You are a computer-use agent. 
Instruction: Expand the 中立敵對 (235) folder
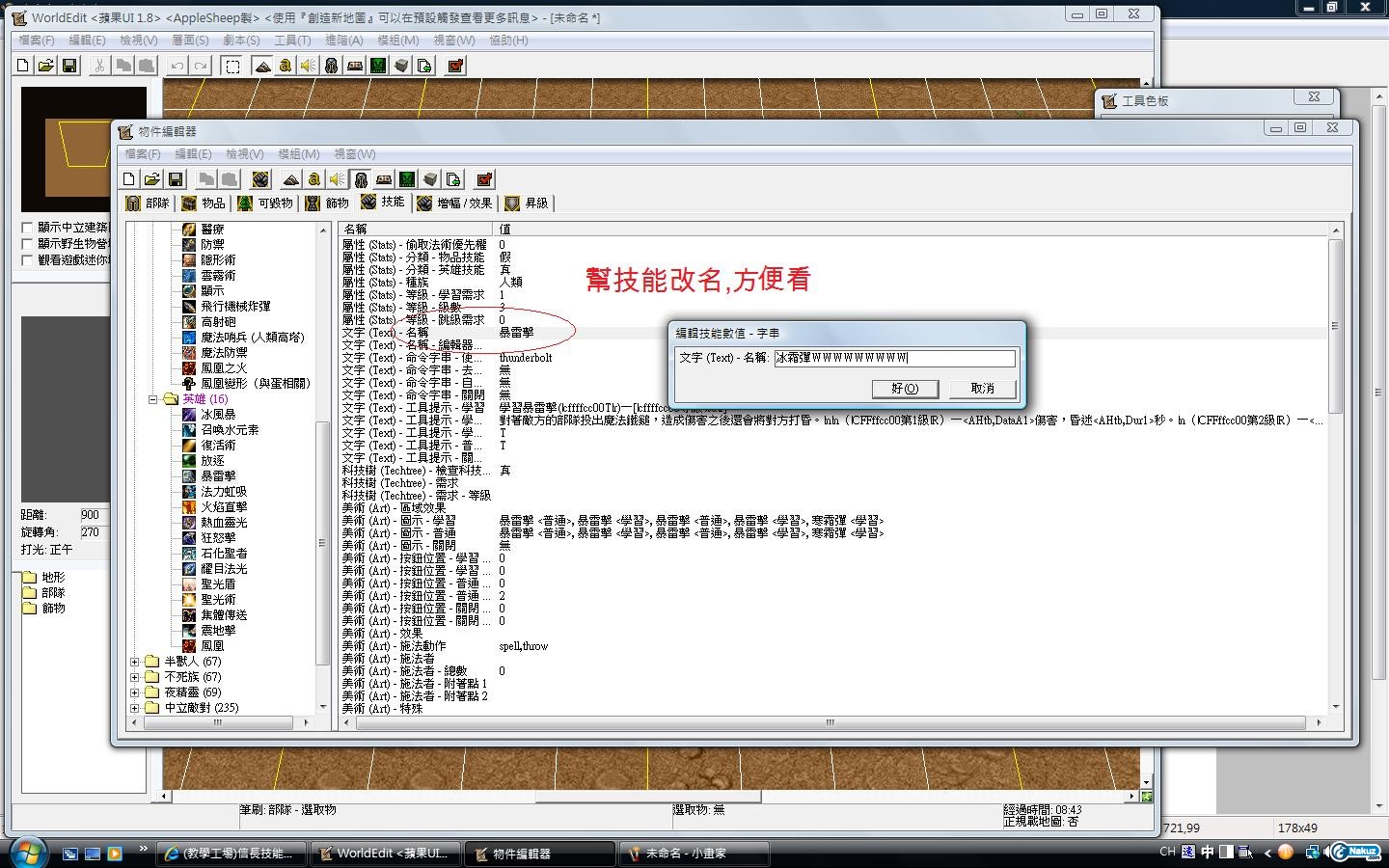[x=135, y=708]
